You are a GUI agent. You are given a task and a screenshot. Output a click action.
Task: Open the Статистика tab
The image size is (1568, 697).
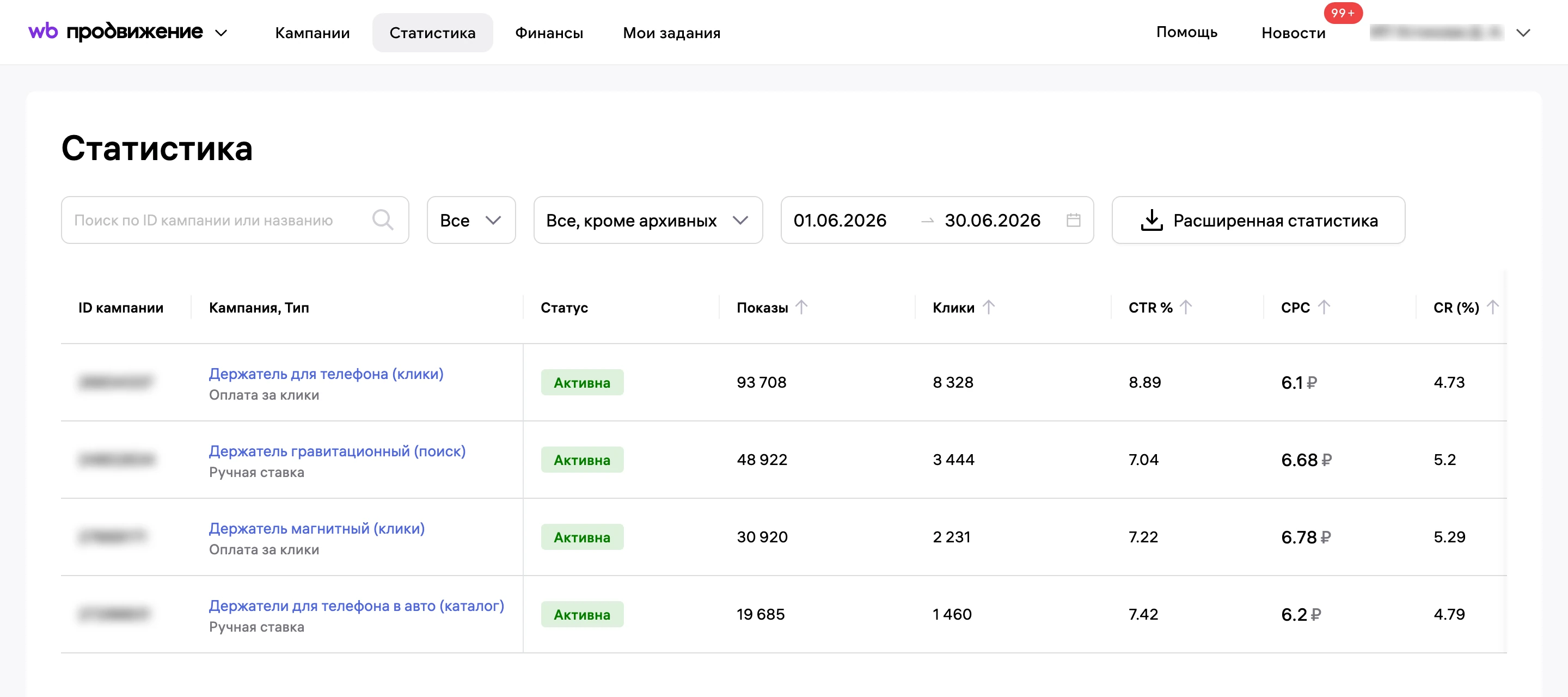click(x=432, y=33)
